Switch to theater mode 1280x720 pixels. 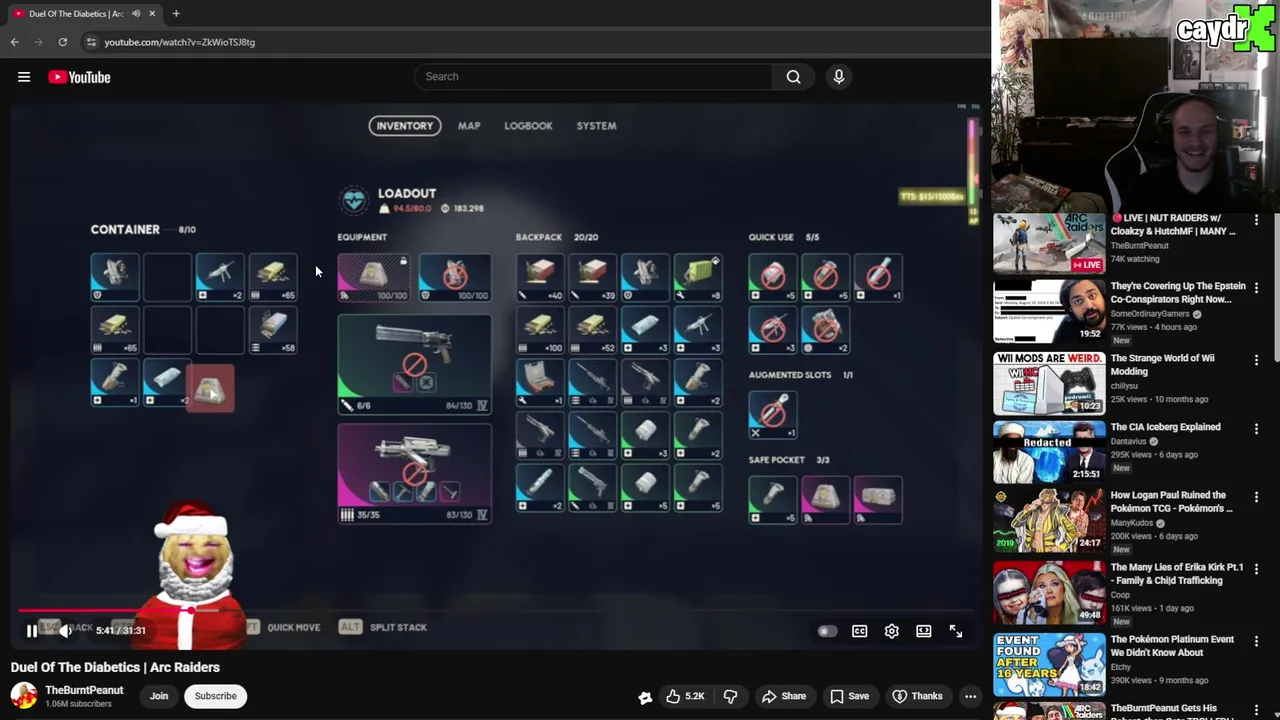923,631
